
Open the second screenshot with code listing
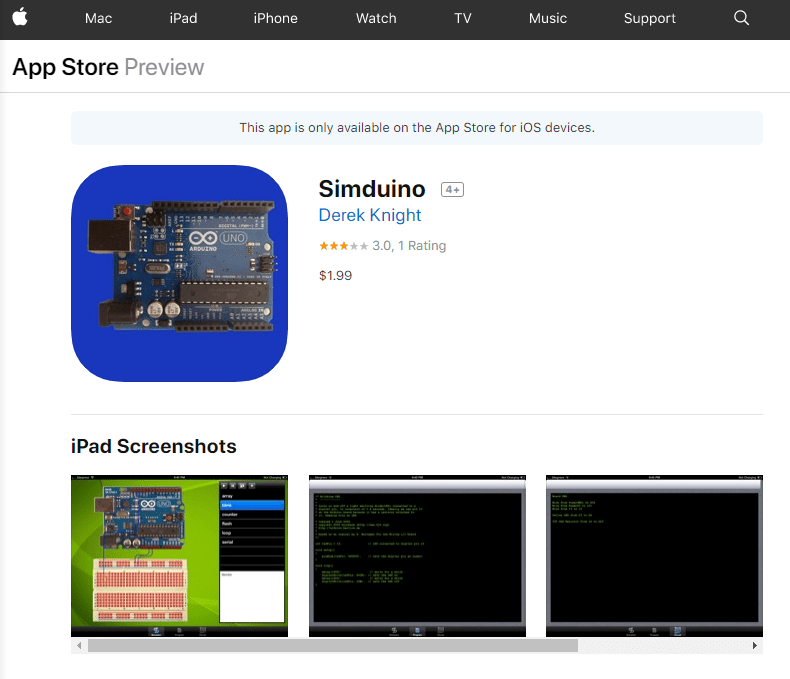(417, 556)
